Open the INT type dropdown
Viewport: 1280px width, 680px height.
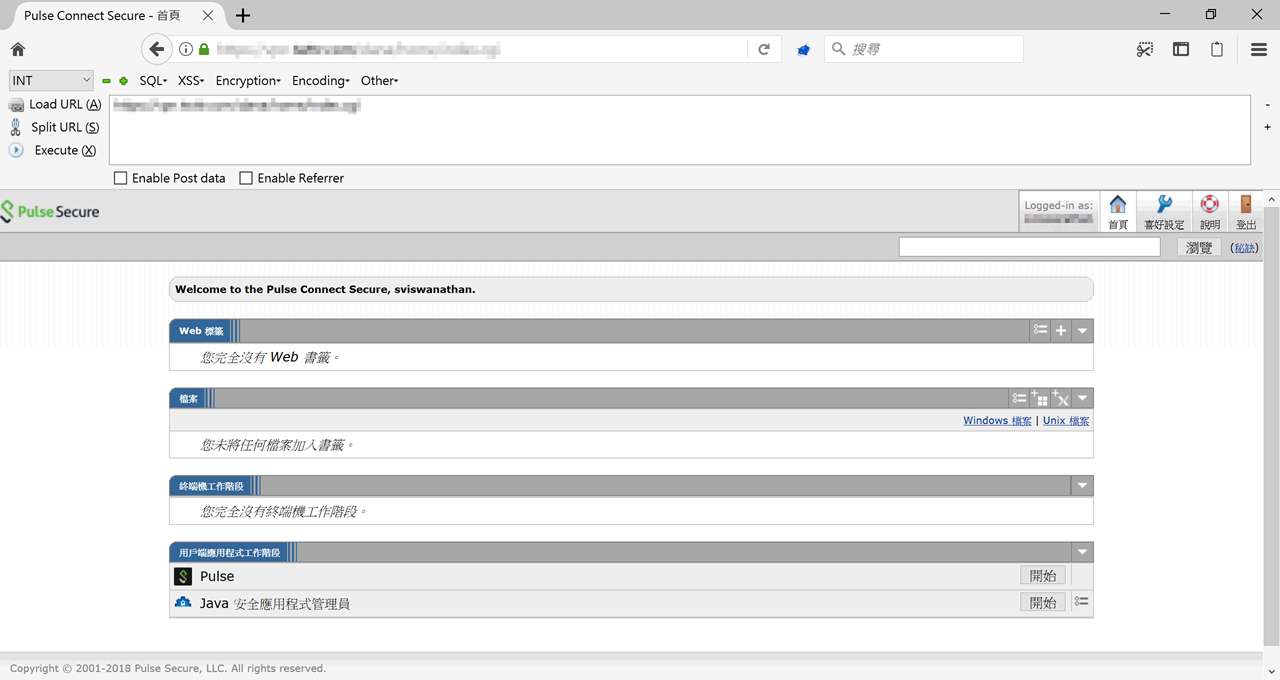(51, 80)
